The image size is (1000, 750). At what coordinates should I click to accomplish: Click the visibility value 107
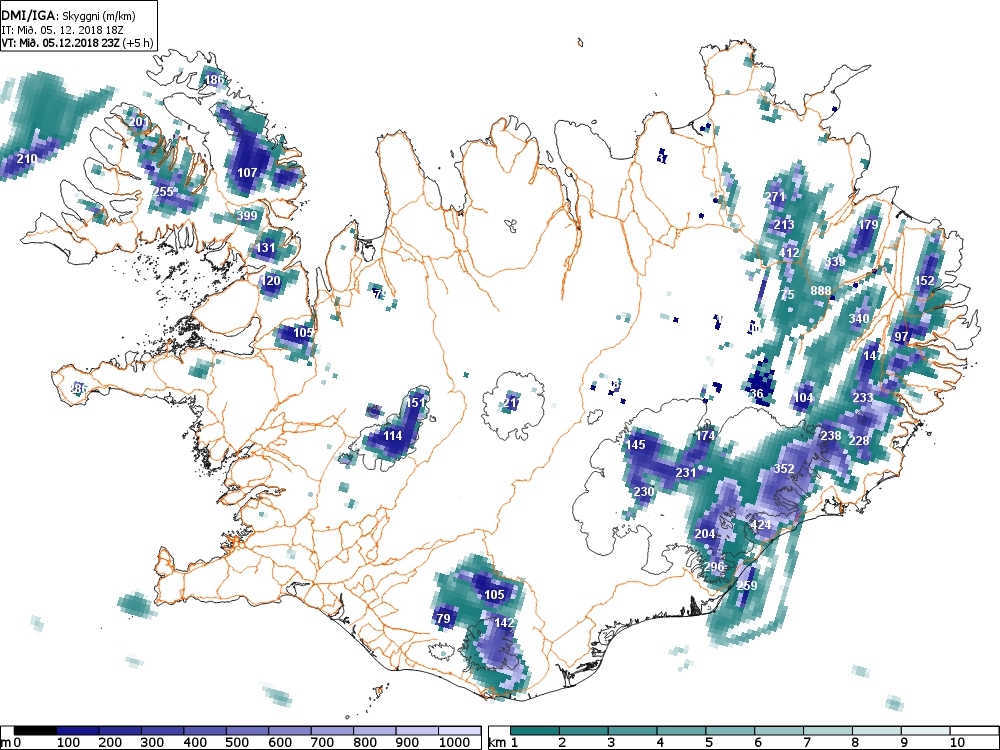(x=247, y=172)
